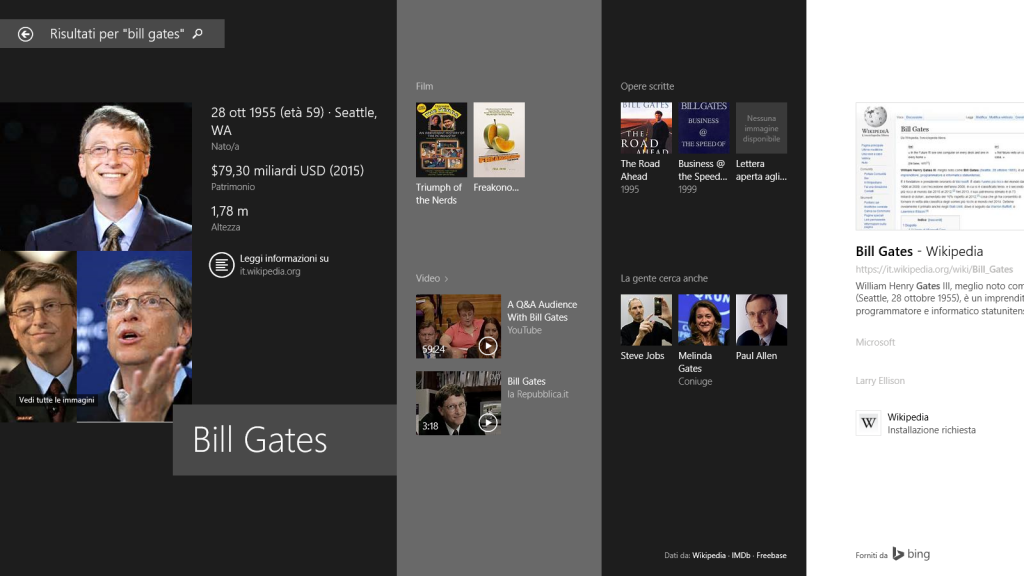Select Melinda Gates under 'La gente cerca anche'

(703, 319)
